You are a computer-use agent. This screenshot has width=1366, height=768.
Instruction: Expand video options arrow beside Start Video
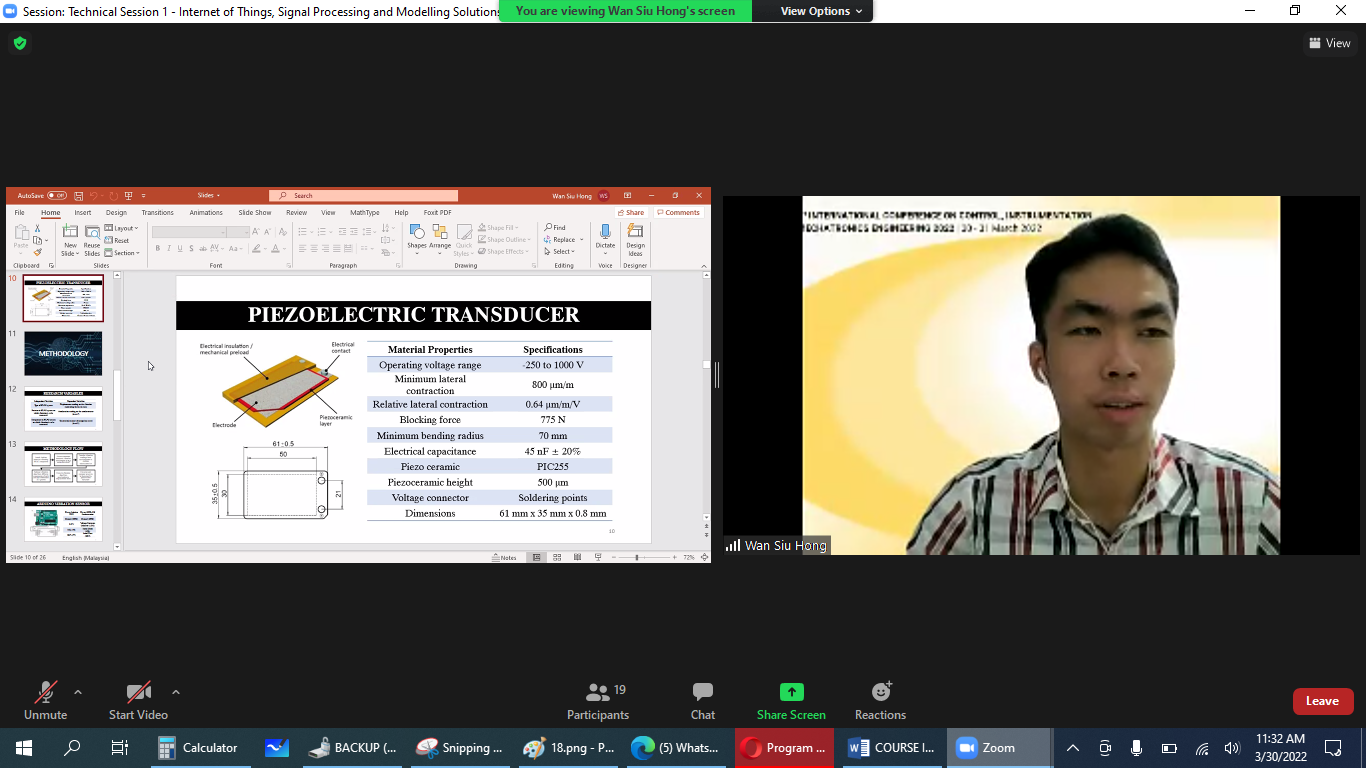point(176,692)
